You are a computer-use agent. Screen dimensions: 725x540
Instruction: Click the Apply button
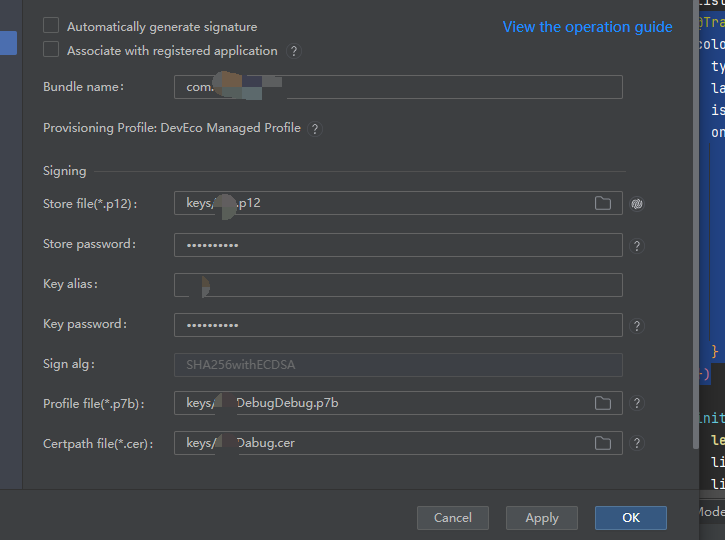click(x=542, y=517)
